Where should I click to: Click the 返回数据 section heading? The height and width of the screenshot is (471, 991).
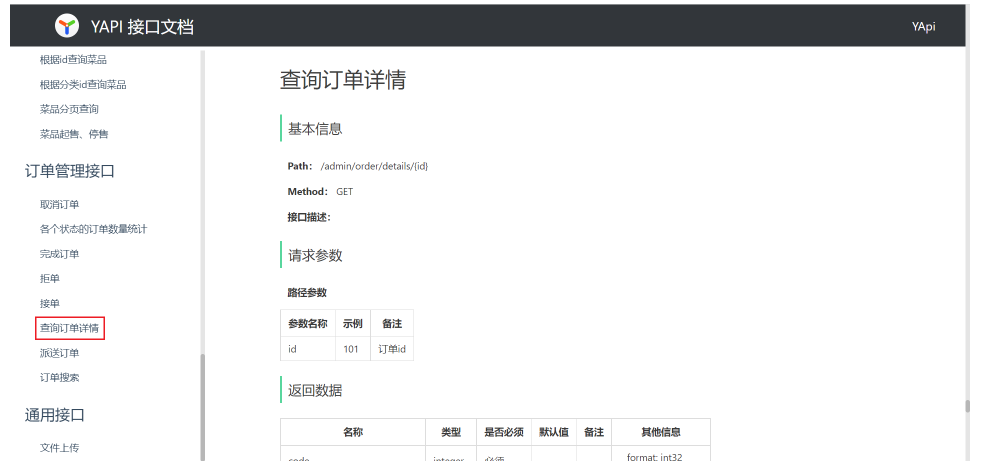click(x=315, y=391)
